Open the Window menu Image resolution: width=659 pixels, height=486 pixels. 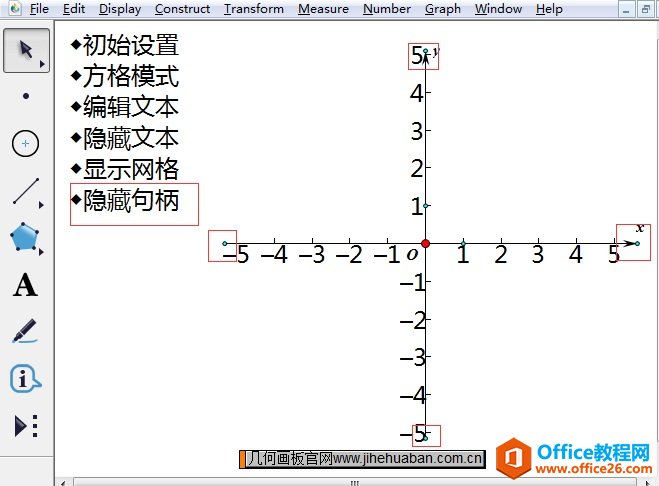tap(498, 9)
